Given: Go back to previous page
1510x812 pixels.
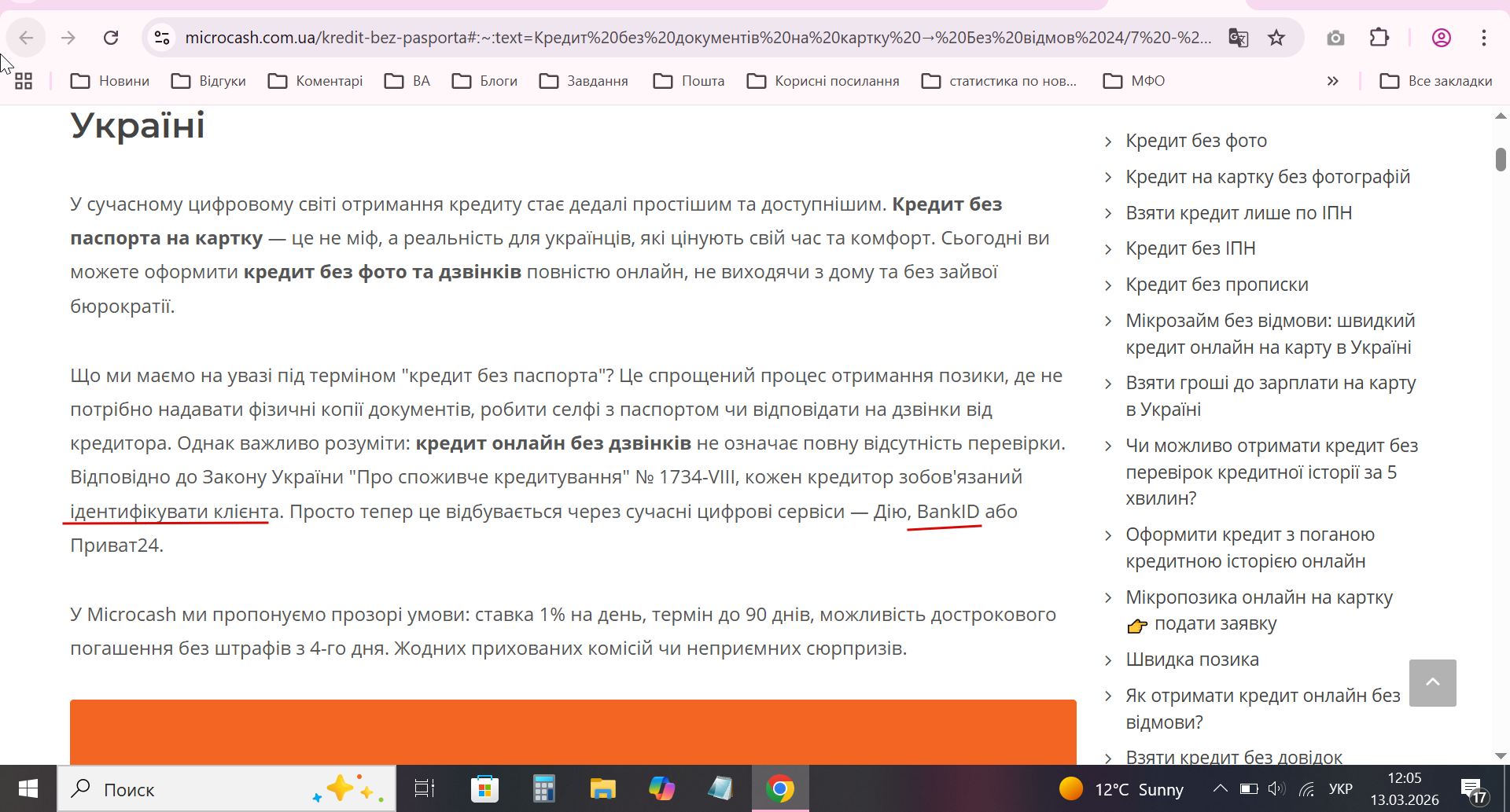Looking at the screenshot, I should click(x=26, y=38).
